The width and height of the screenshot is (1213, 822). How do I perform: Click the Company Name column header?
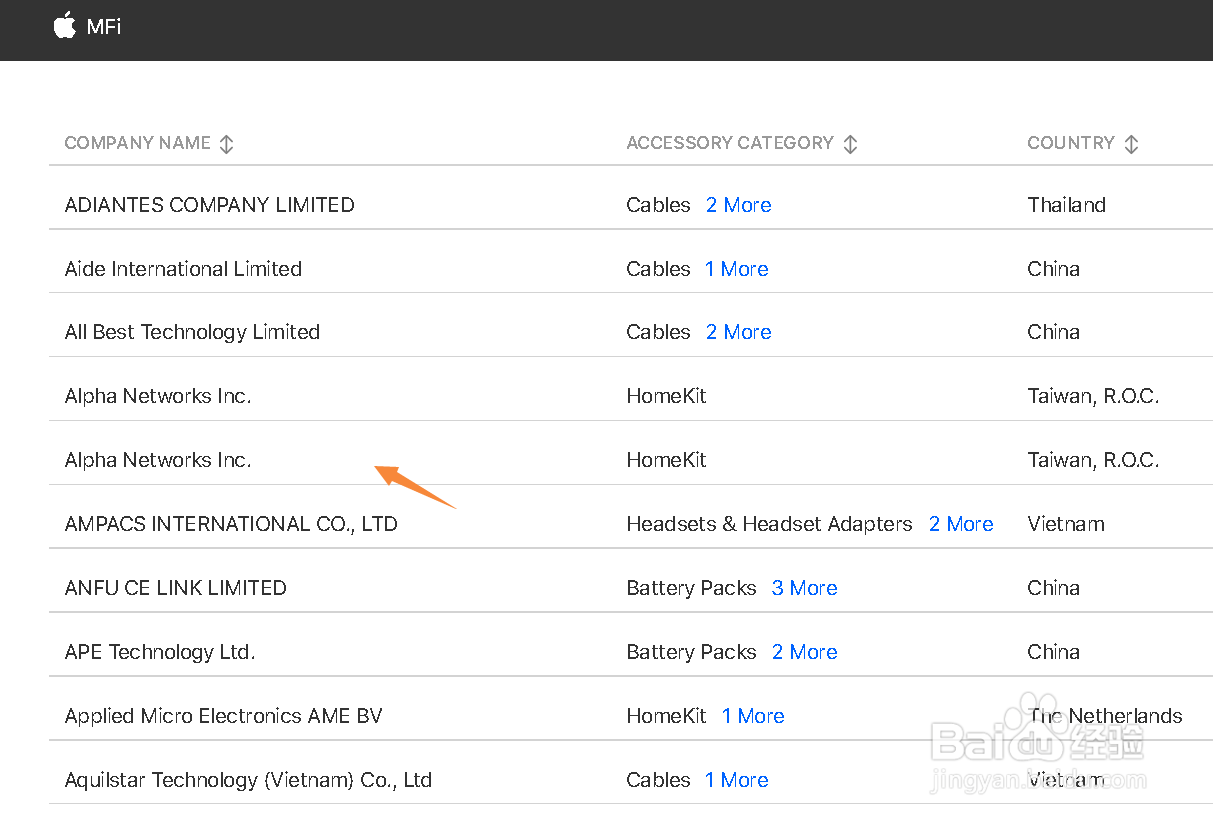pyautogui.click(x=137, y=143)
